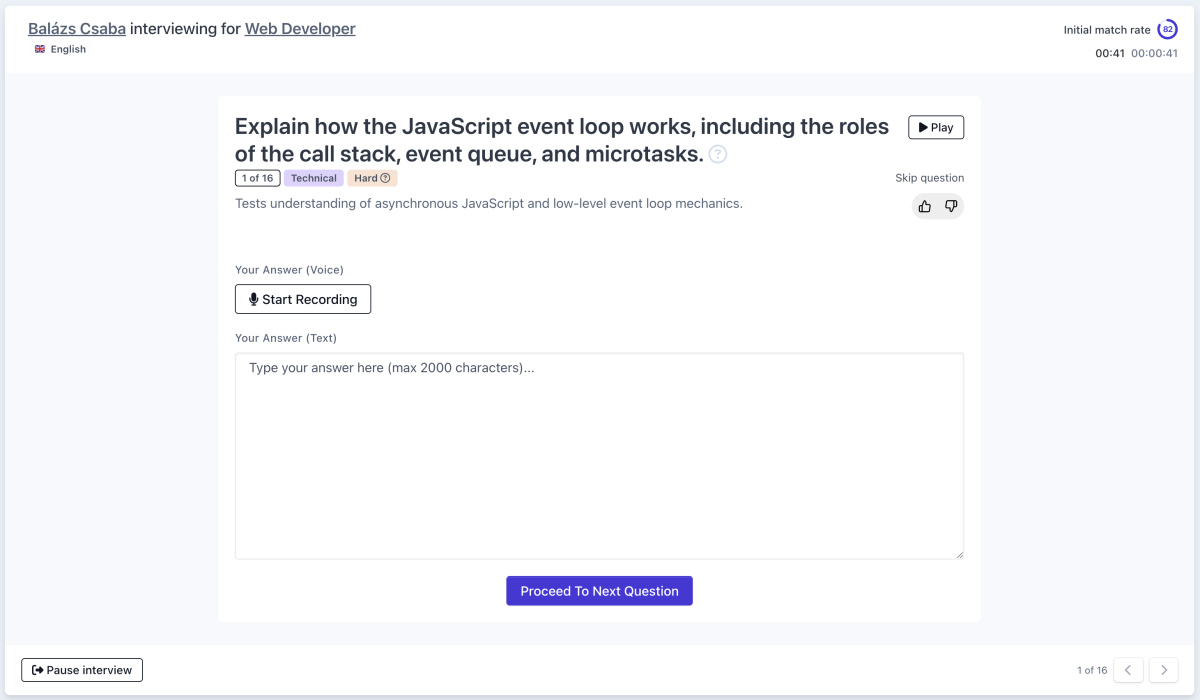The image size is (1200, 700).
Task: Click the exit icon inside Pause interview
Action: [x=37, y=670]
